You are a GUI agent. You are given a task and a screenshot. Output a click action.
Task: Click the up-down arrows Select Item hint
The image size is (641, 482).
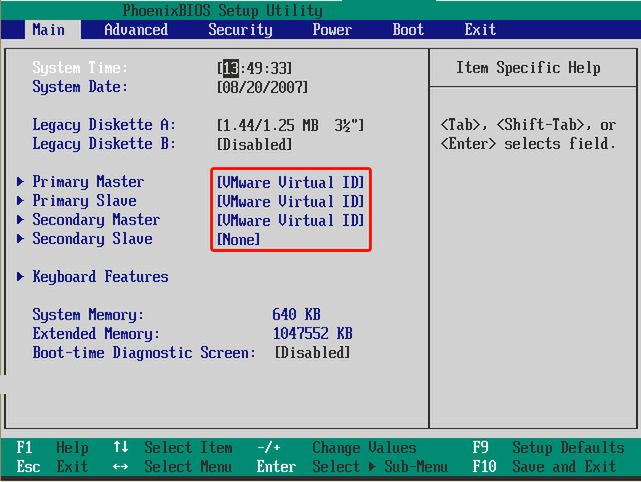[173, 448]
